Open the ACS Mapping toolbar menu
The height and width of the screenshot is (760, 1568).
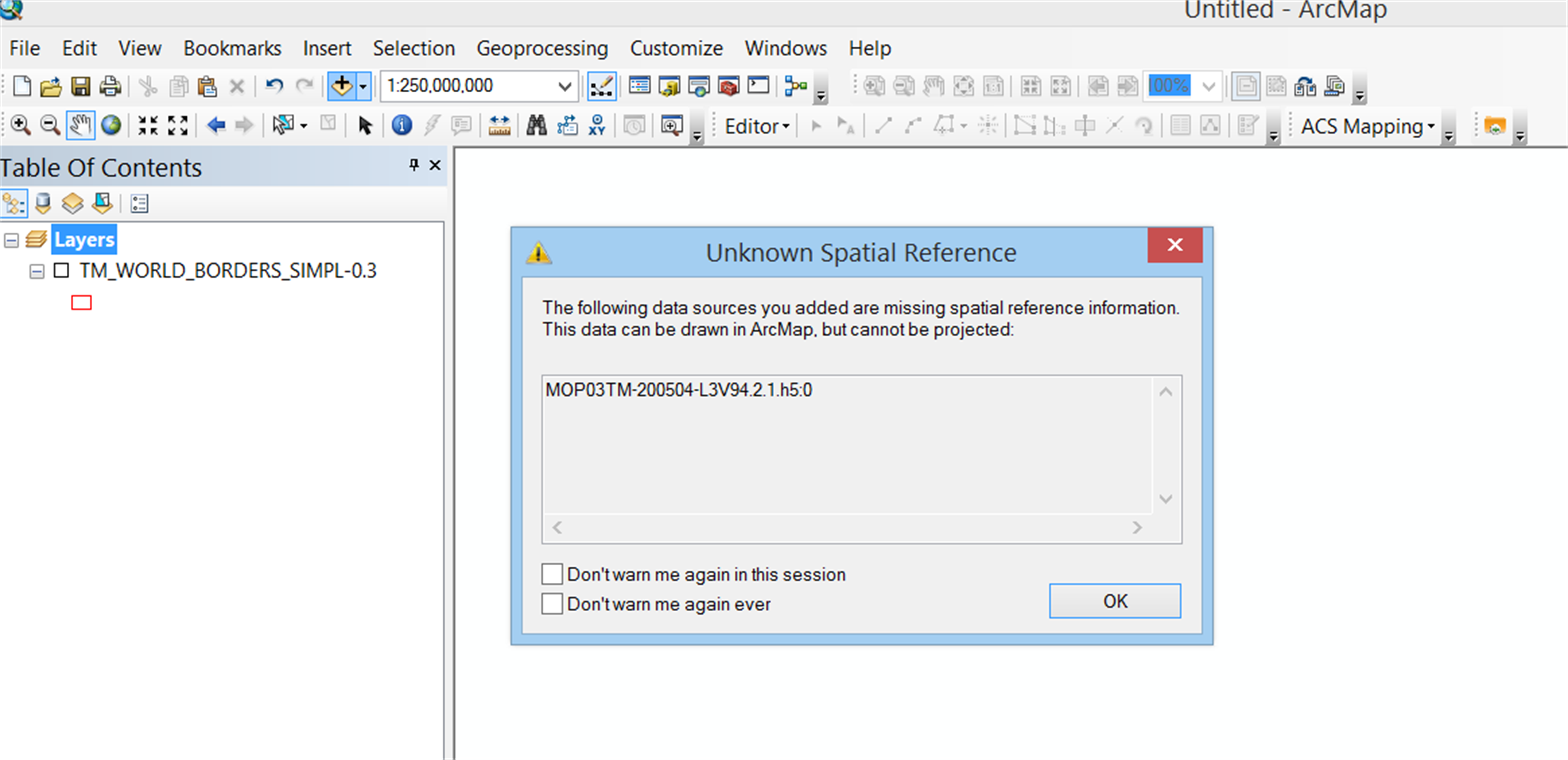1367,126
